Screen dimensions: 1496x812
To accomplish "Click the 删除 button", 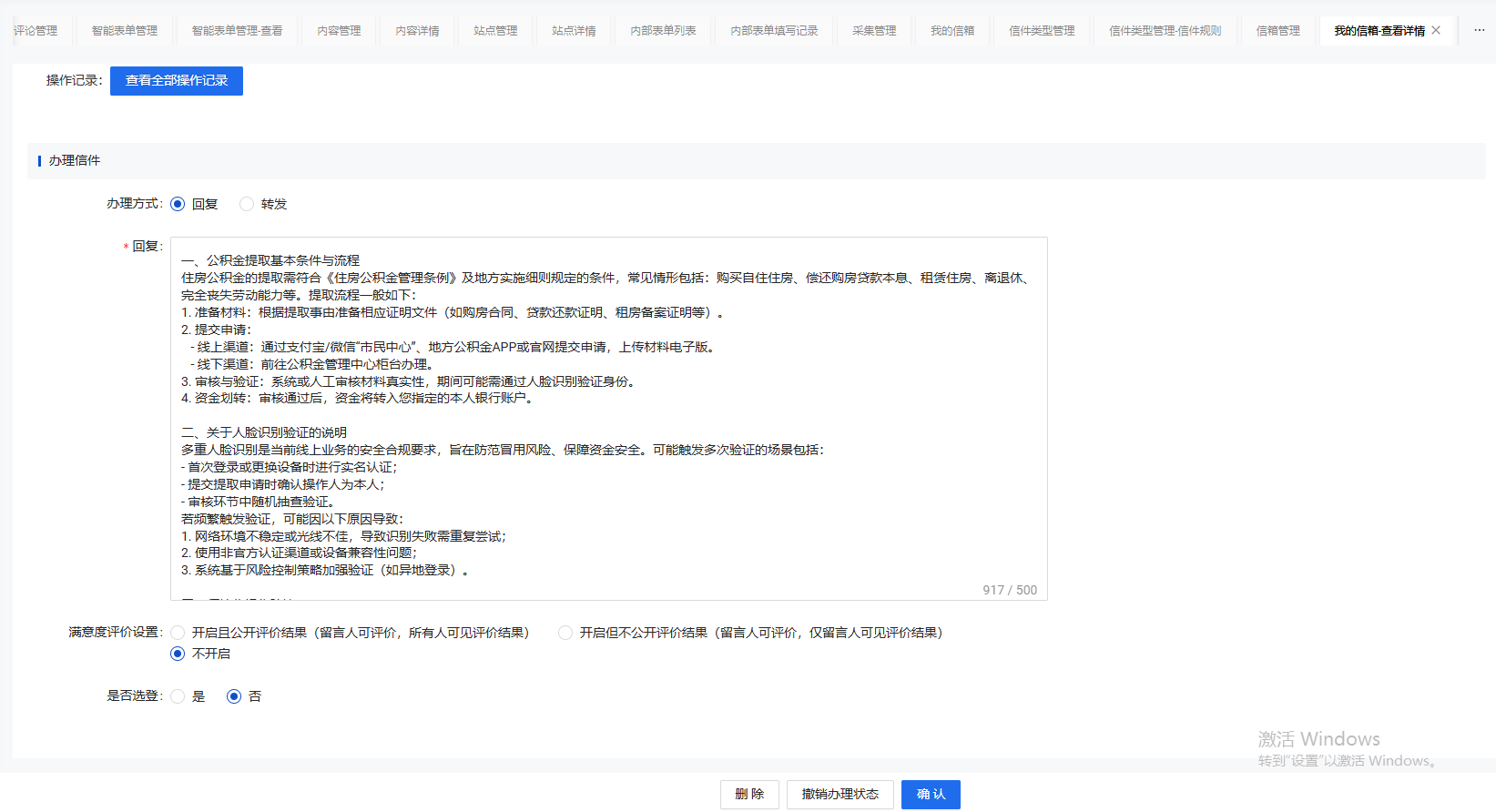I will pyautogui.click(x=749, y=795).
